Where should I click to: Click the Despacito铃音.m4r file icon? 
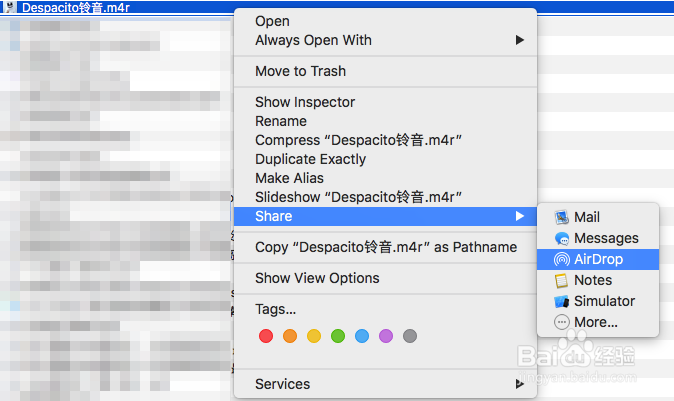click(10, 7)
